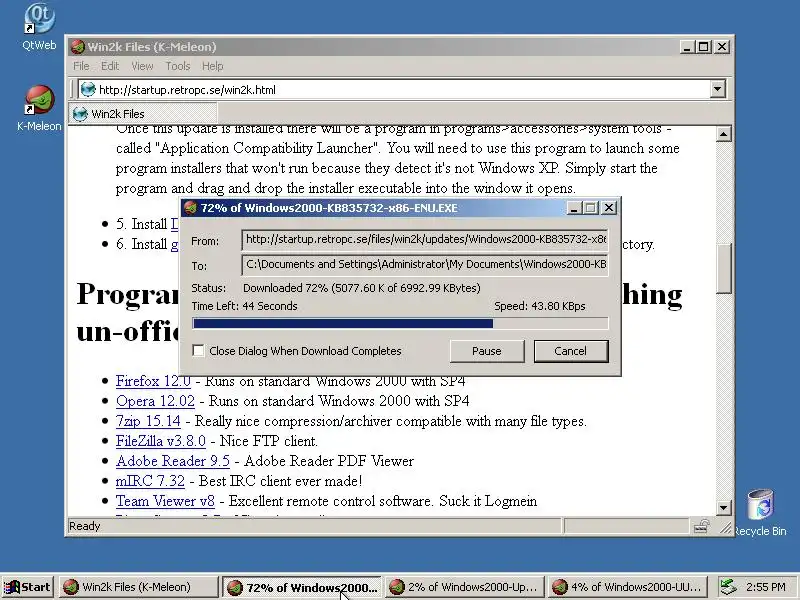Click the K-Meleon icon in the browser title bar
800x600 pixels.
pos(78,47)
